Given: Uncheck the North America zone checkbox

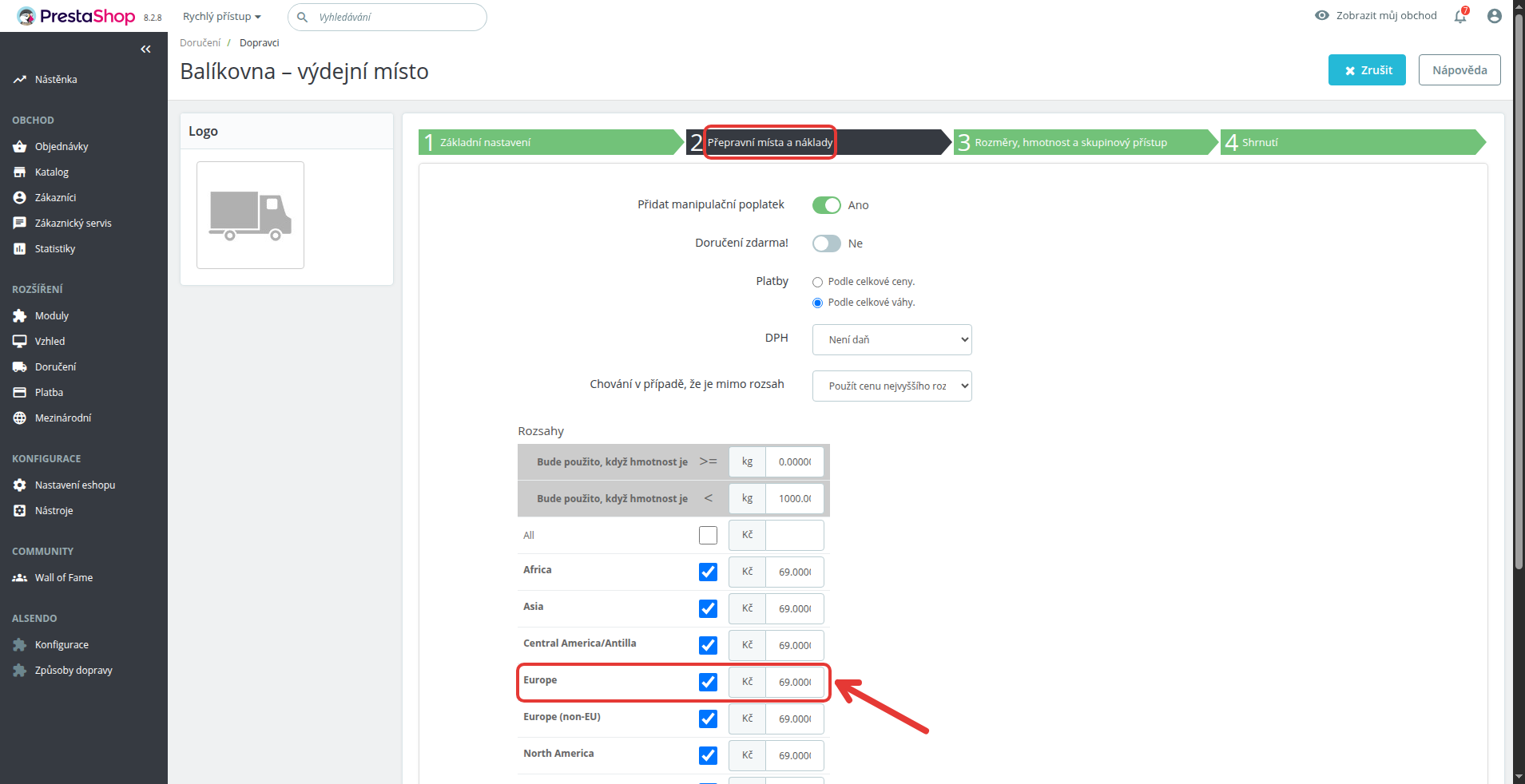Looking at the screenshot, I should [x=708, y=755].
